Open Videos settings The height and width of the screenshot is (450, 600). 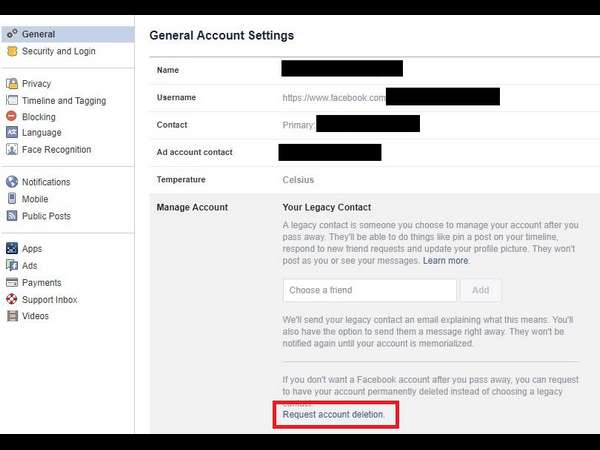35,316
